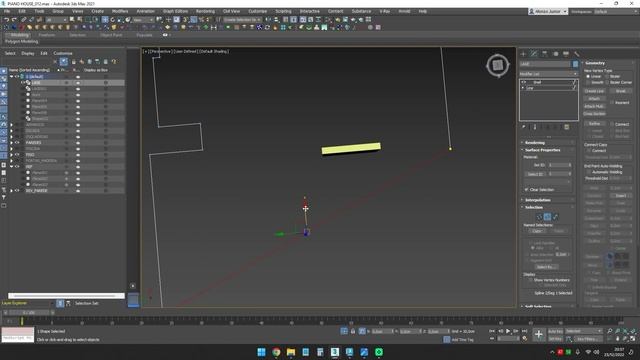
Task: Toggle visibility eye of PAREDES layer
Action: coord(17,143)
